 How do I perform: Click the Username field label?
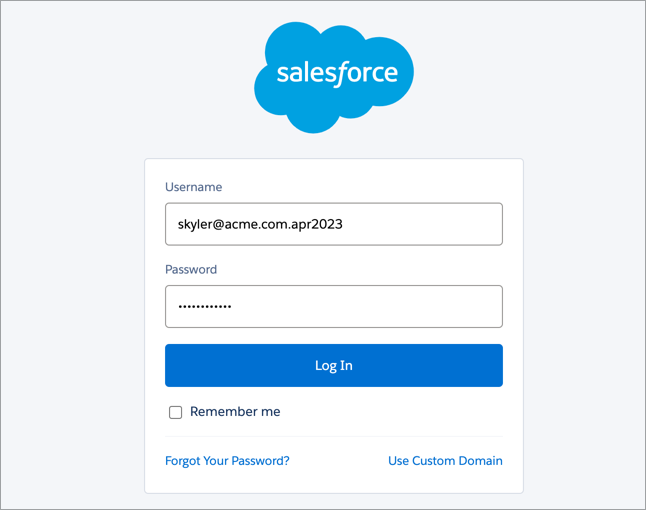tap(194, 187)
